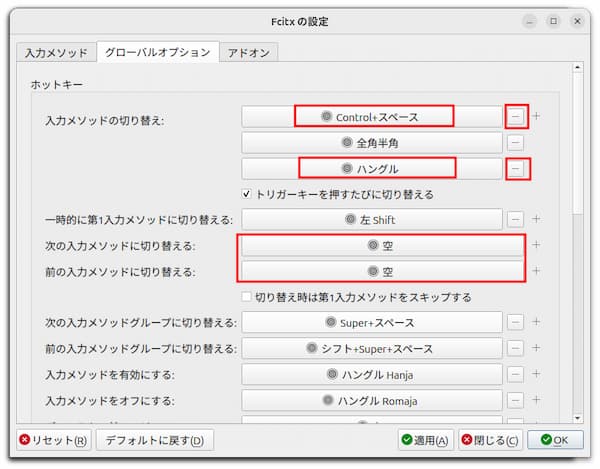Click the Super+スペース hotkey button
600x469 pixels.
click(x=372, y=322)
